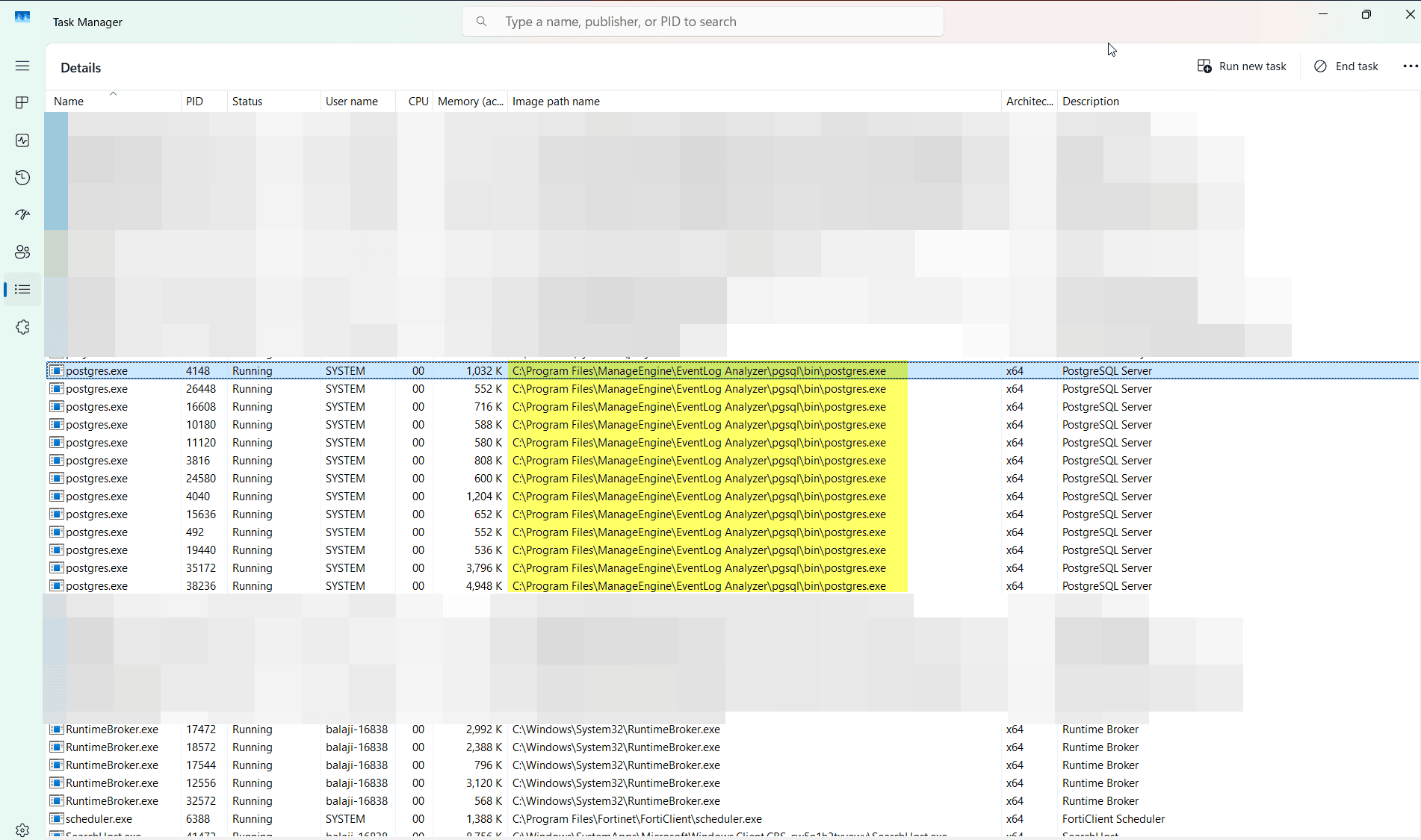Screen dimensions: 1421x840
Task: Click PID cell 38236
Action: tap(201, 586)
